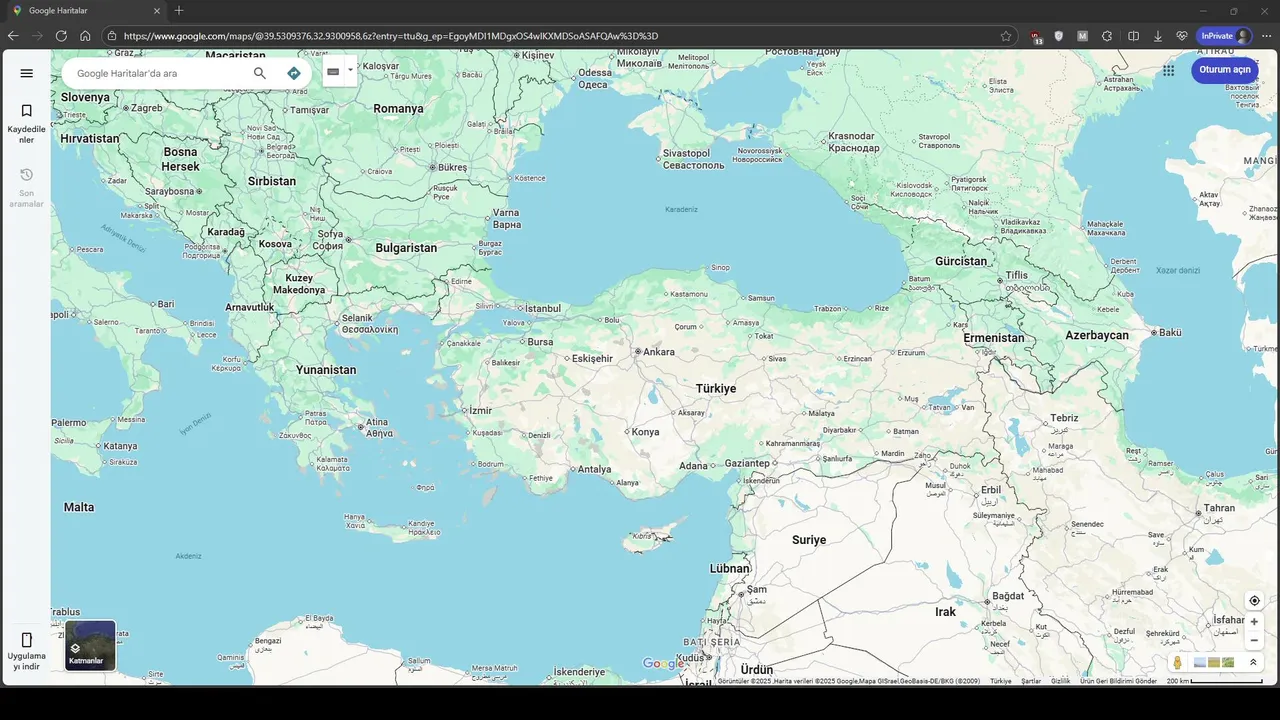The image size is (1280, 720).
Task: Click the Suriye country label
Action: pos(809,539)
